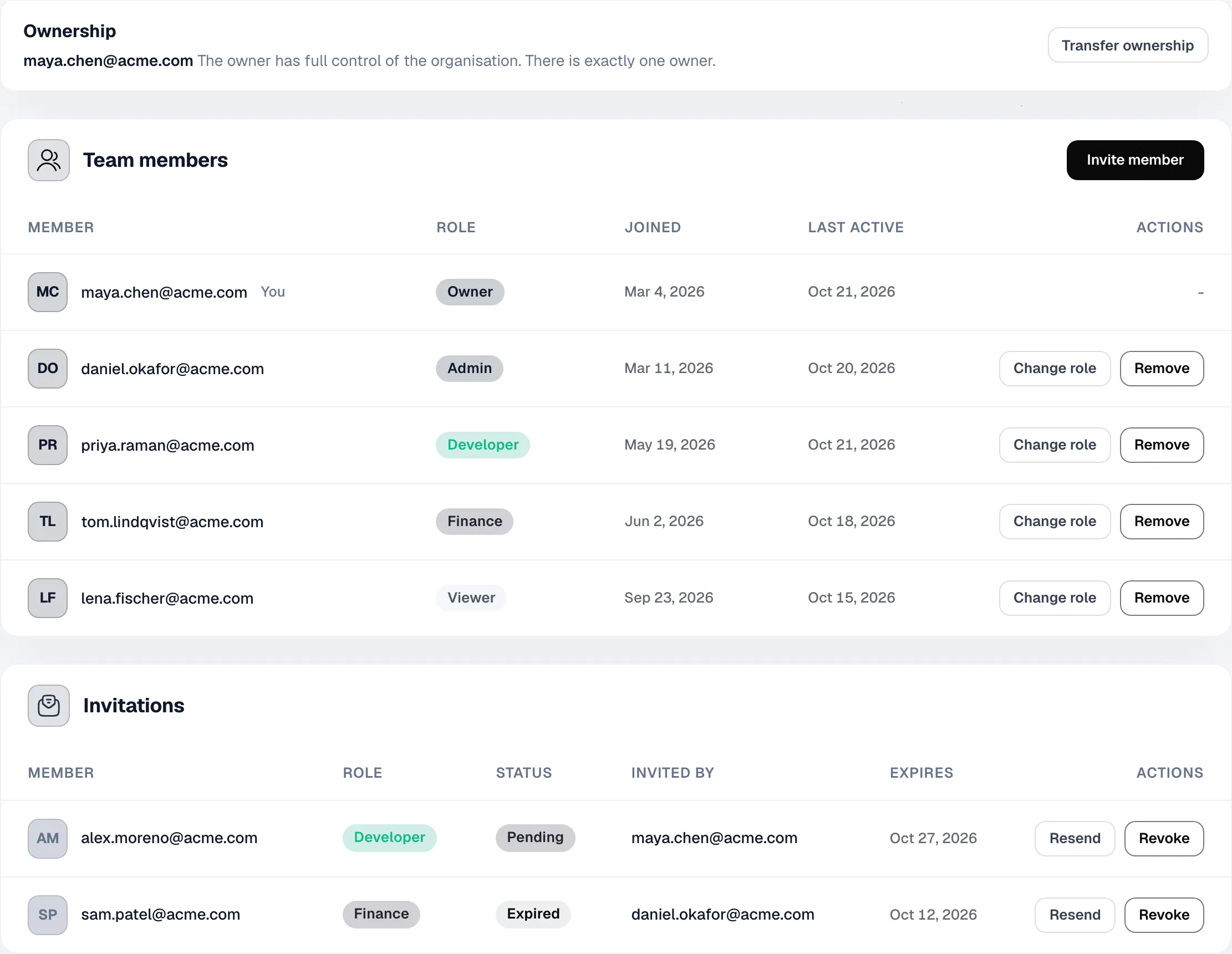Click priya.raman's Developer role badge

tap(483, 445)
